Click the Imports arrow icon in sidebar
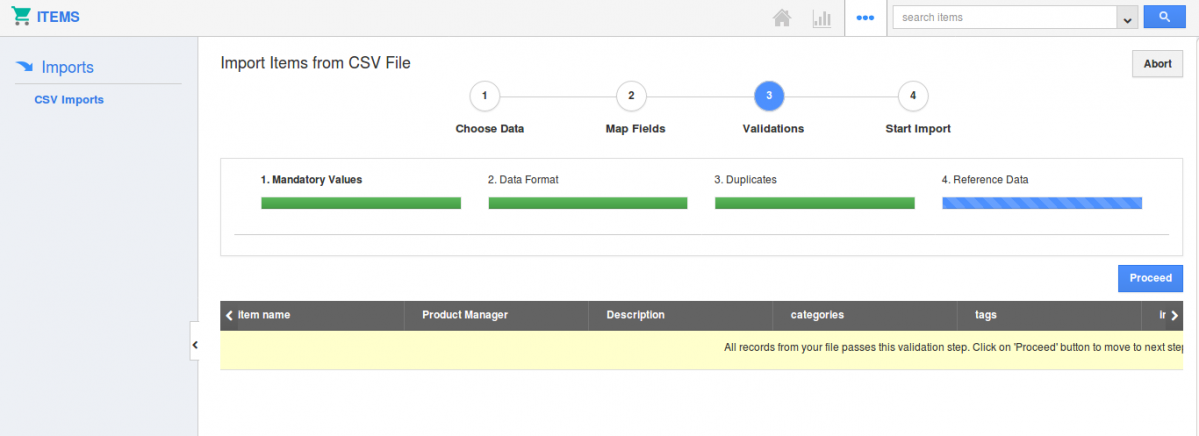This screenshot has width=1199, height=436. [25, 67]
